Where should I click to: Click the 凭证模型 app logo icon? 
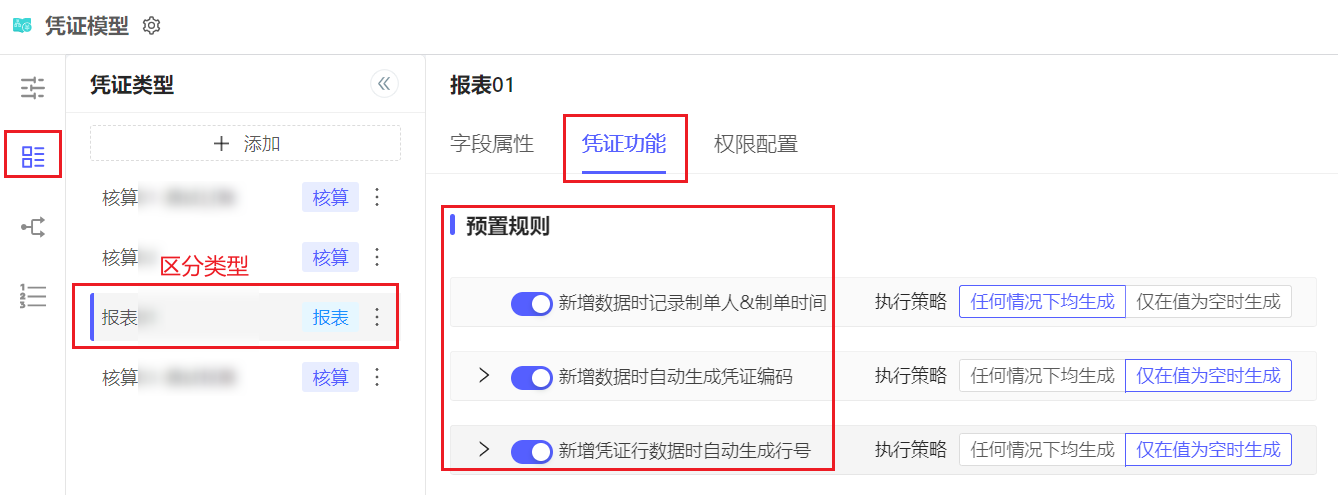click(22, 26)
